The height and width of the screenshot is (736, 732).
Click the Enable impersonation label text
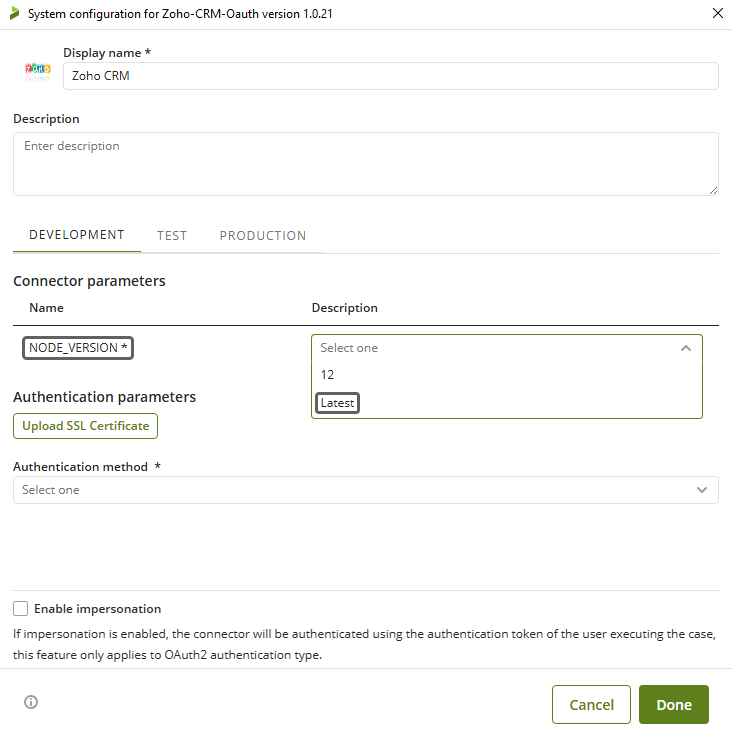pos(98,609)
